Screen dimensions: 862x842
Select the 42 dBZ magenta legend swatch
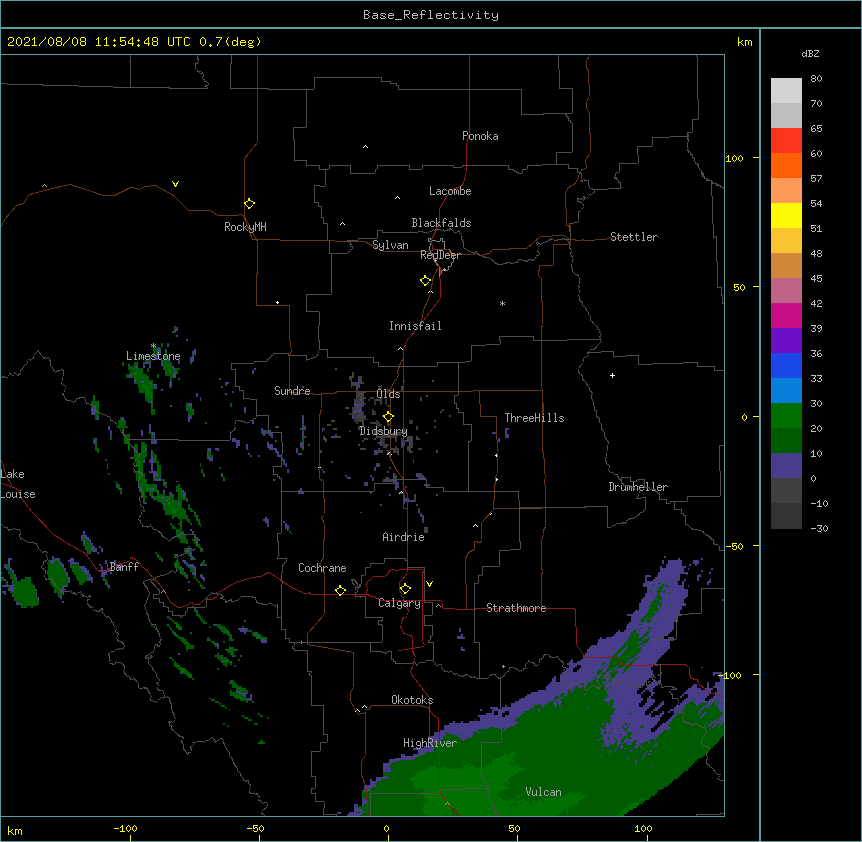tap(786, 315)
